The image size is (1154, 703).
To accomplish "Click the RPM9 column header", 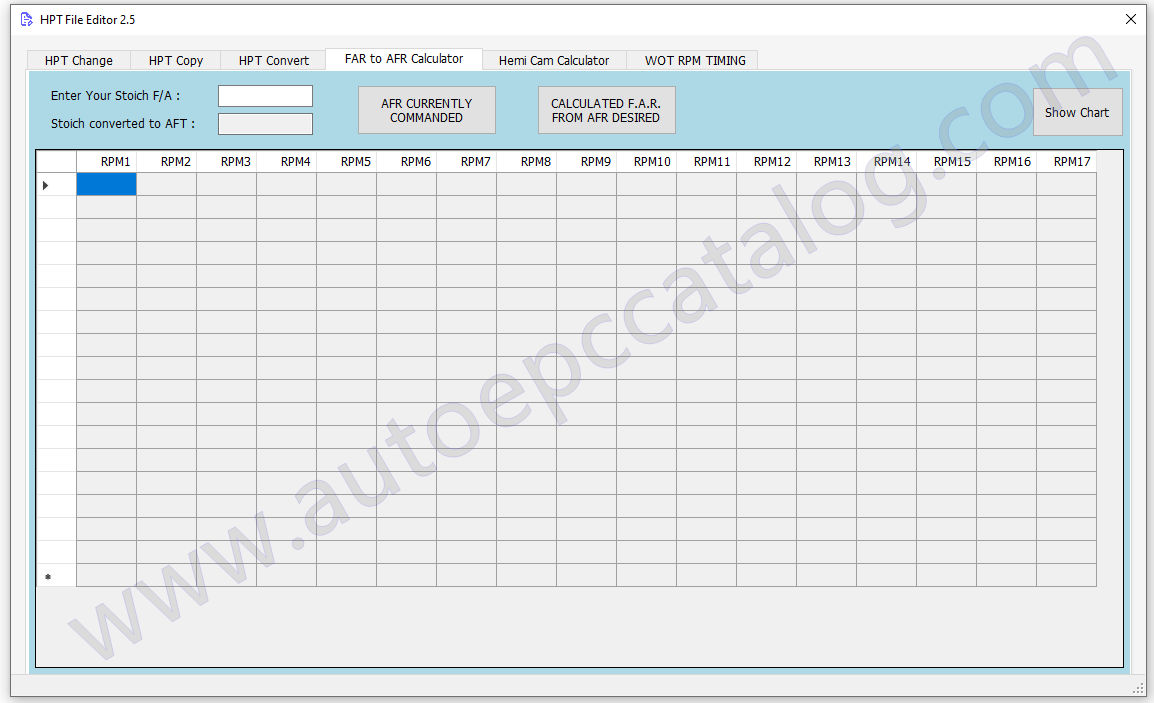I will point(587,162).
